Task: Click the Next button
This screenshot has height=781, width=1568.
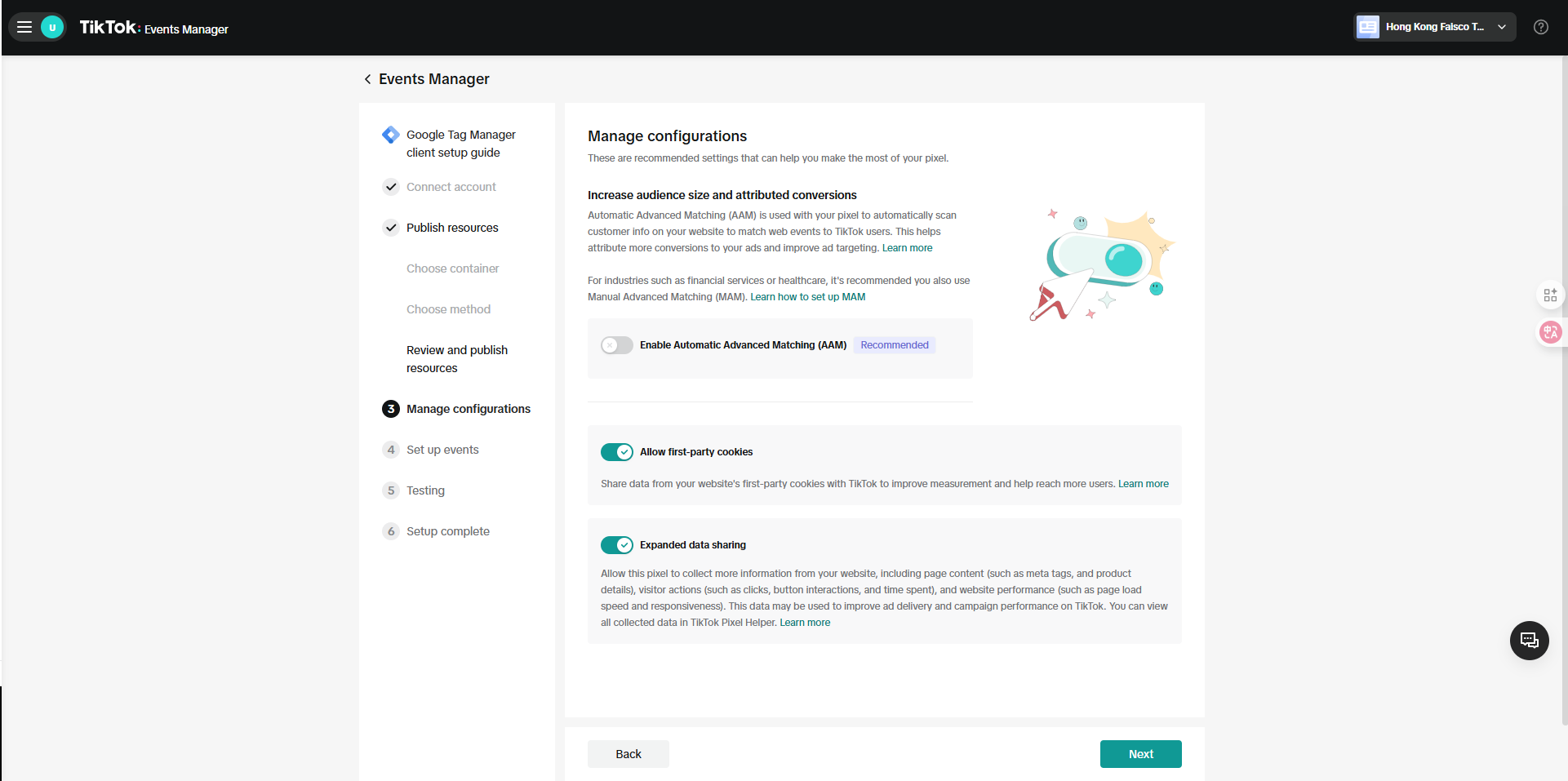Action: 1140,754
